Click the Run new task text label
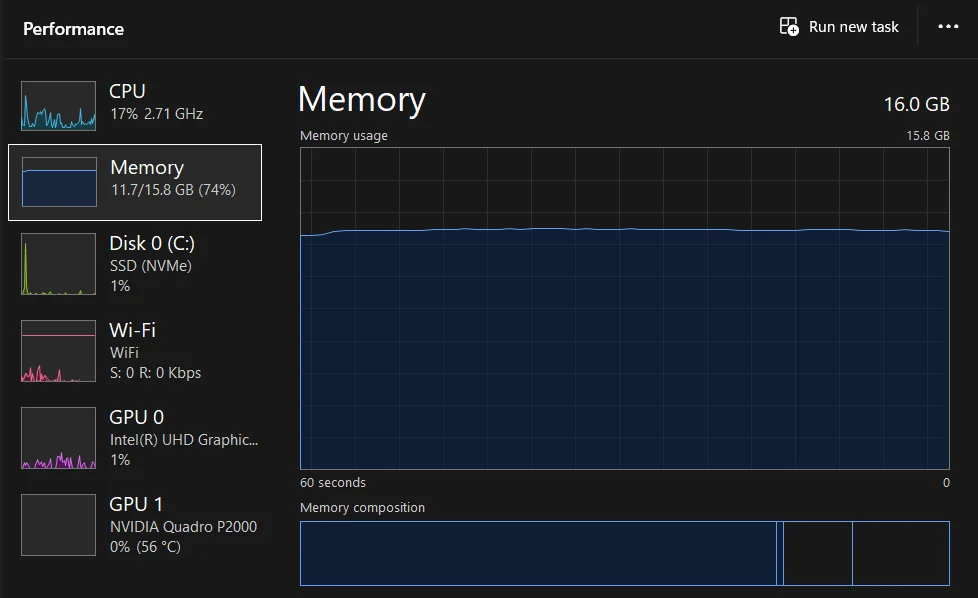 pyautogui.click(x=853, y=27)
